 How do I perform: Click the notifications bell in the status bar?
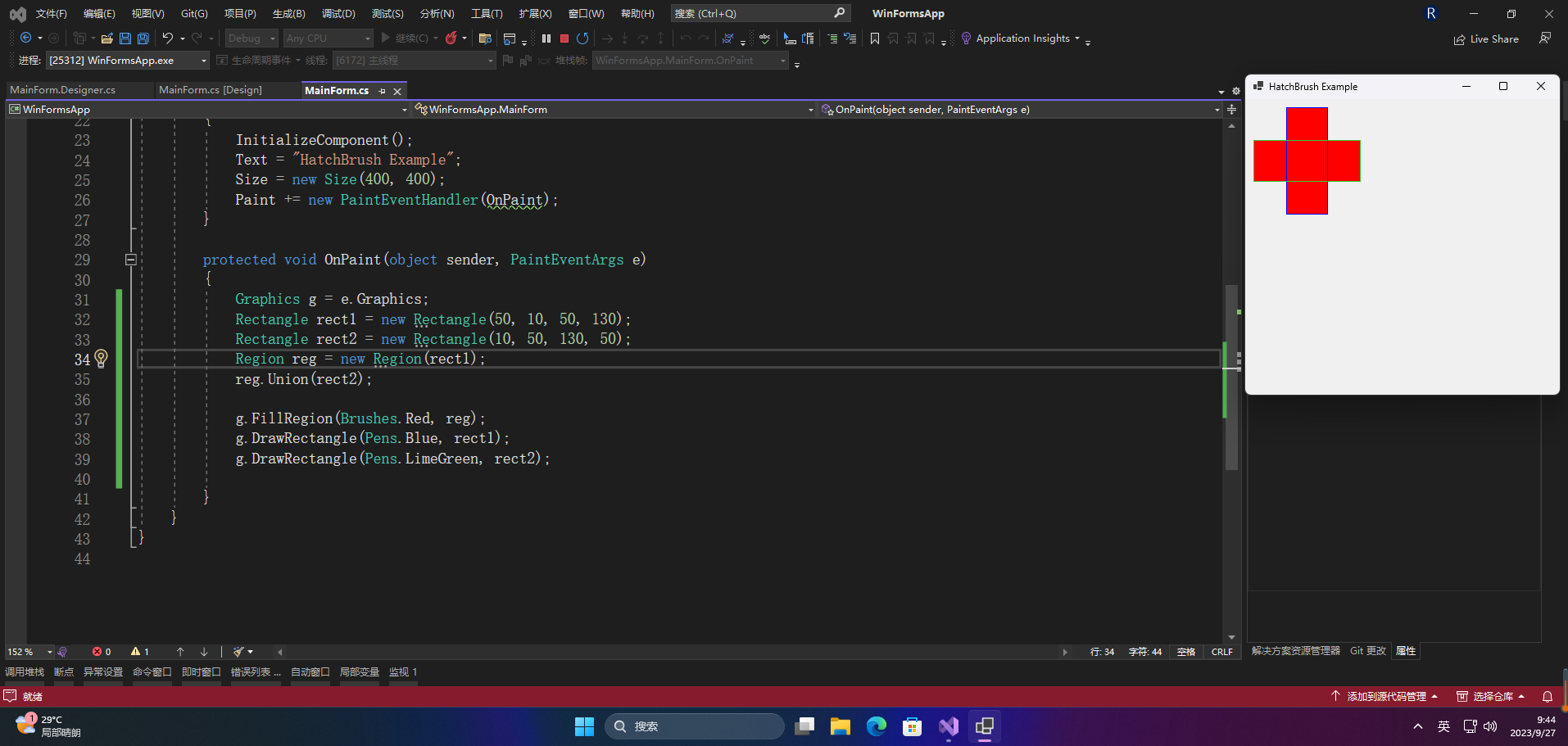pos(1548,696)
